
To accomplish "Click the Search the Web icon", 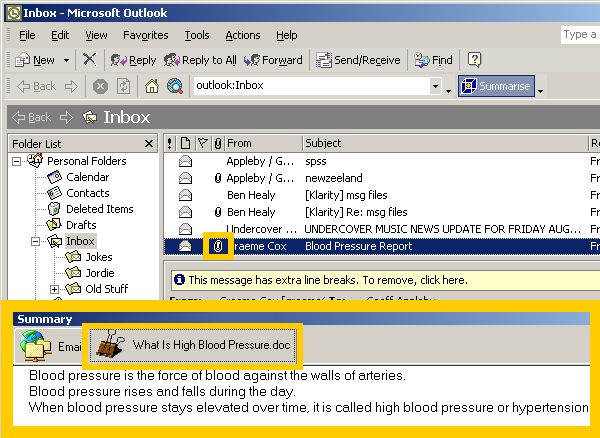I will tap(175, 86).
